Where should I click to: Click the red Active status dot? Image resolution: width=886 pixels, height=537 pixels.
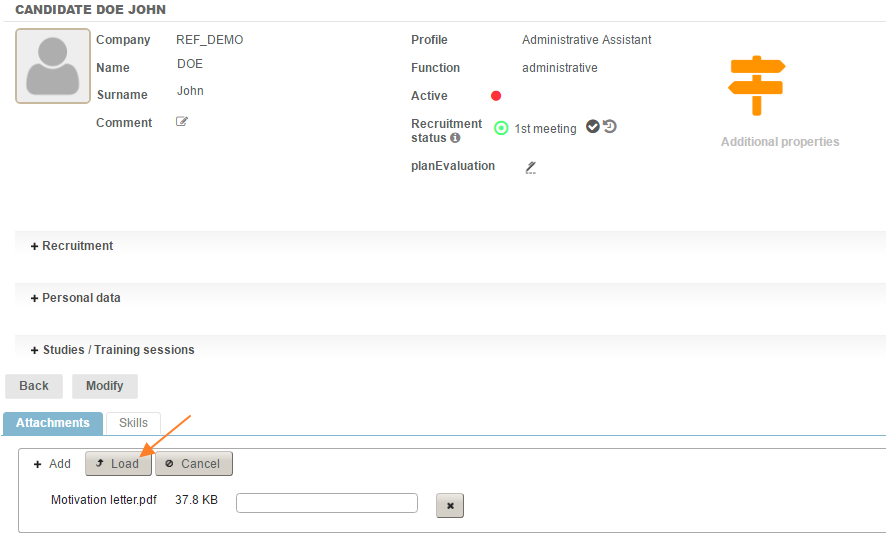tap(496, 96)
